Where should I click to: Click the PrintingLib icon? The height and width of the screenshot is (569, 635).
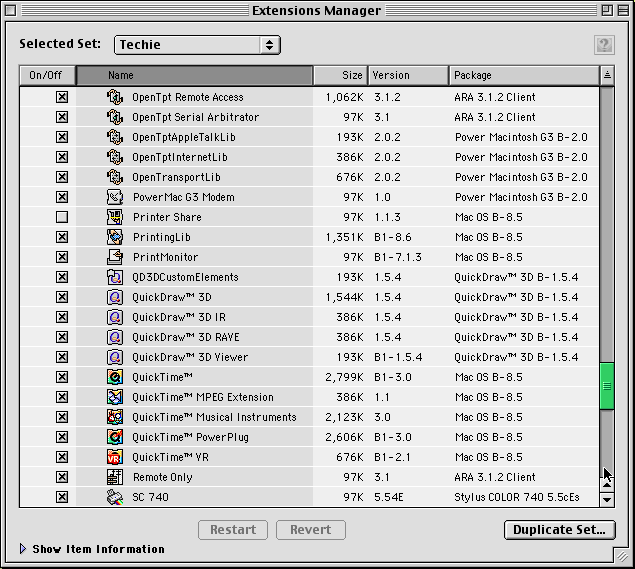(x=115, y=237)
